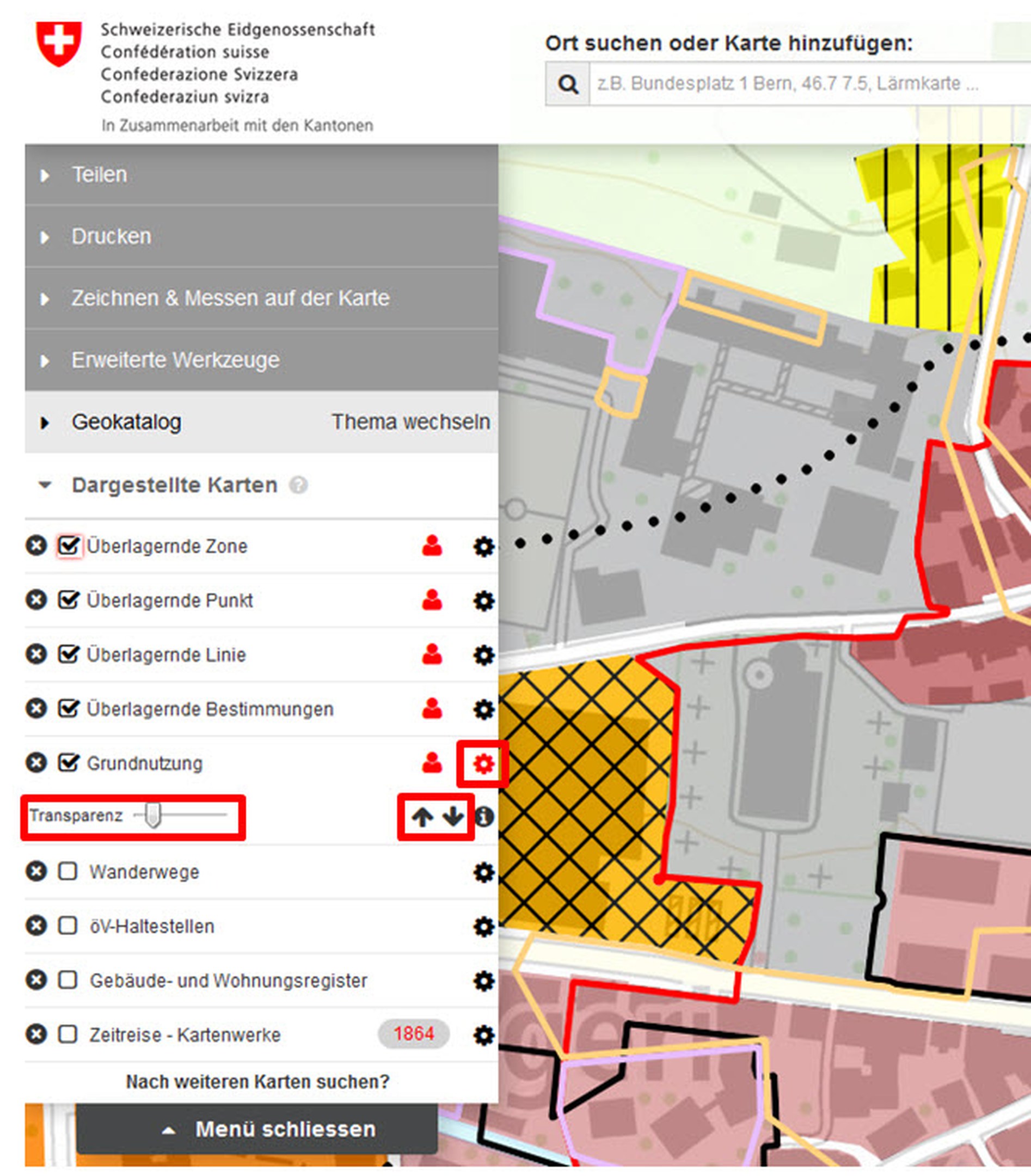This screenshot has height=1176, width=1031.
Task: Open help icon beside Dargestellte Karten
Action: (298, 485)
